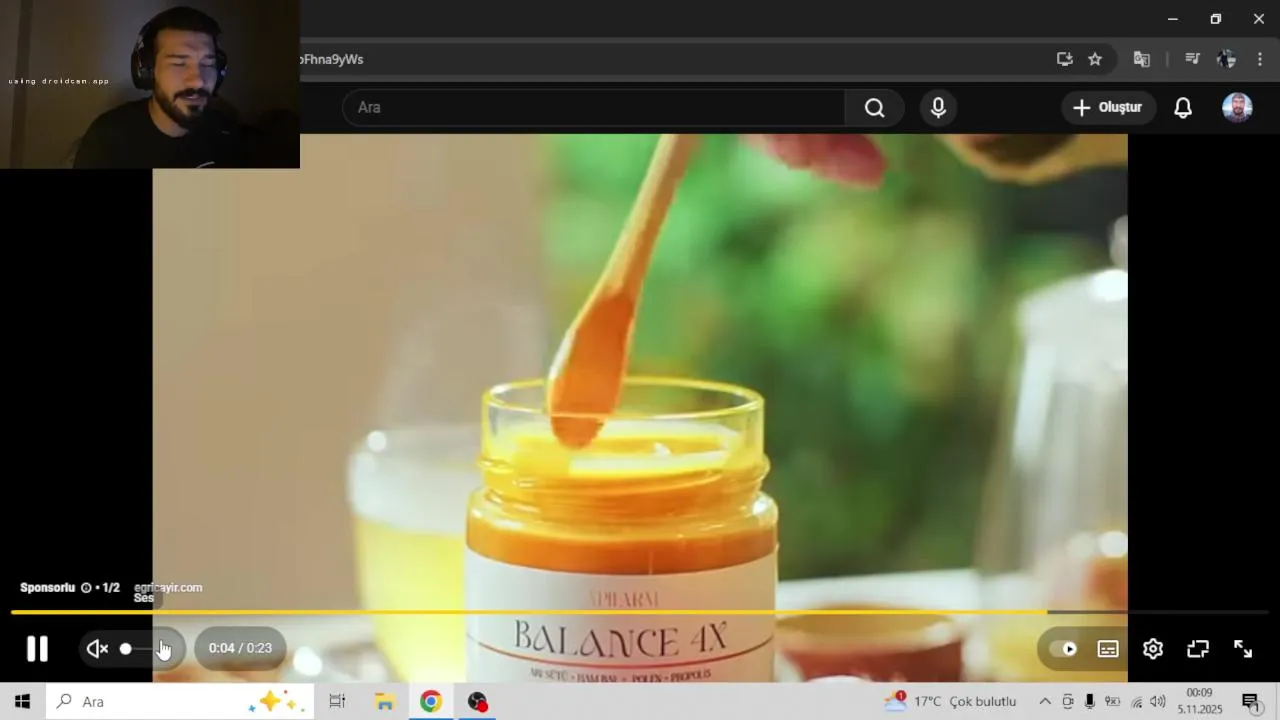
Task: Open Google Translate extension icon
Action: coord(1141,59)
